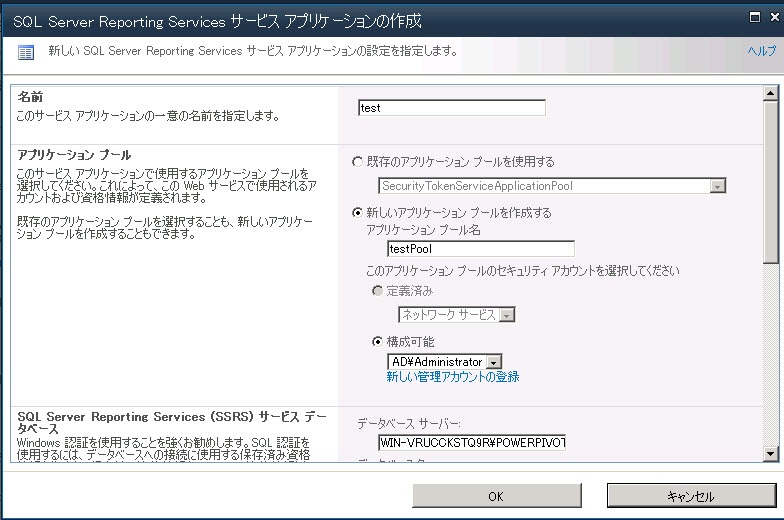Click the service application list icon
Viewport: 784px width, 520px height.
pos(26,52)
